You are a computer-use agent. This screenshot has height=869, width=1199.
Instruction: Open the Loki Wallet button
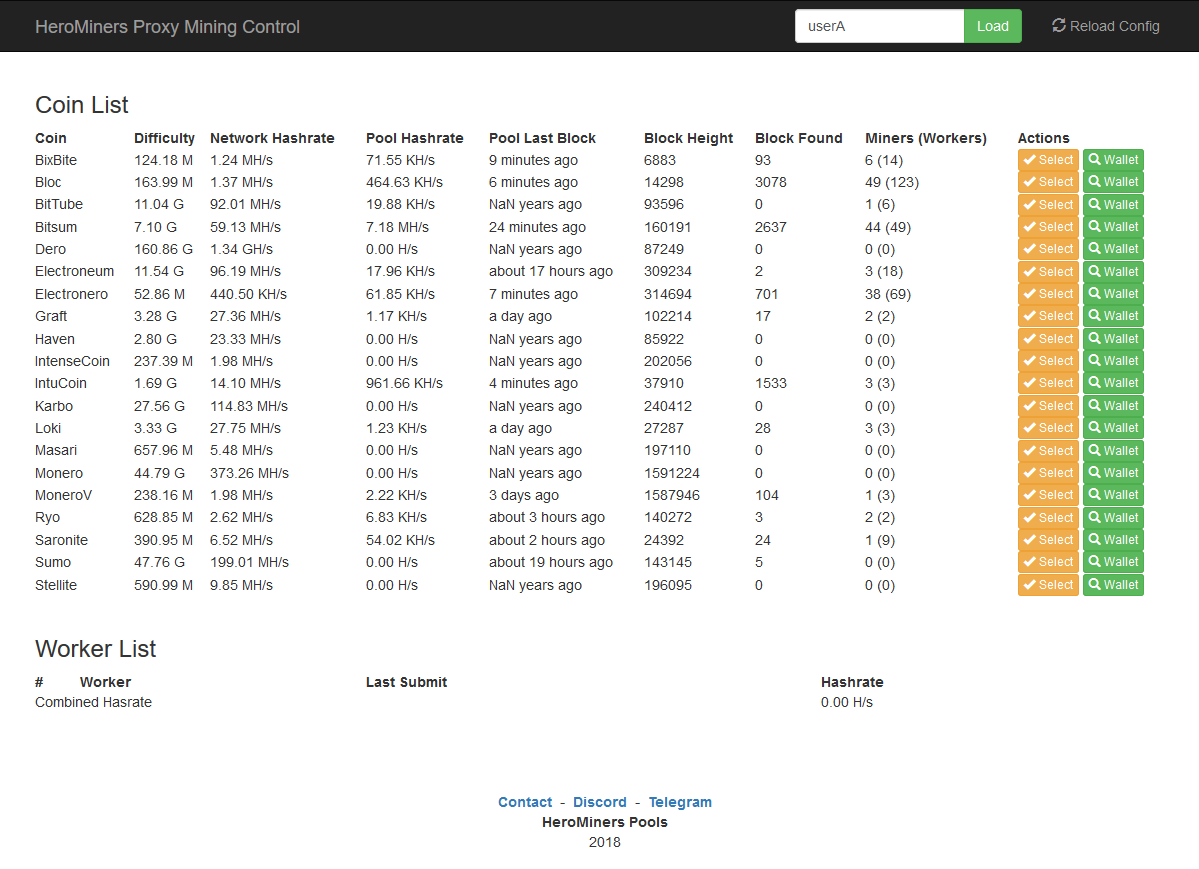tap(1113, 428)
